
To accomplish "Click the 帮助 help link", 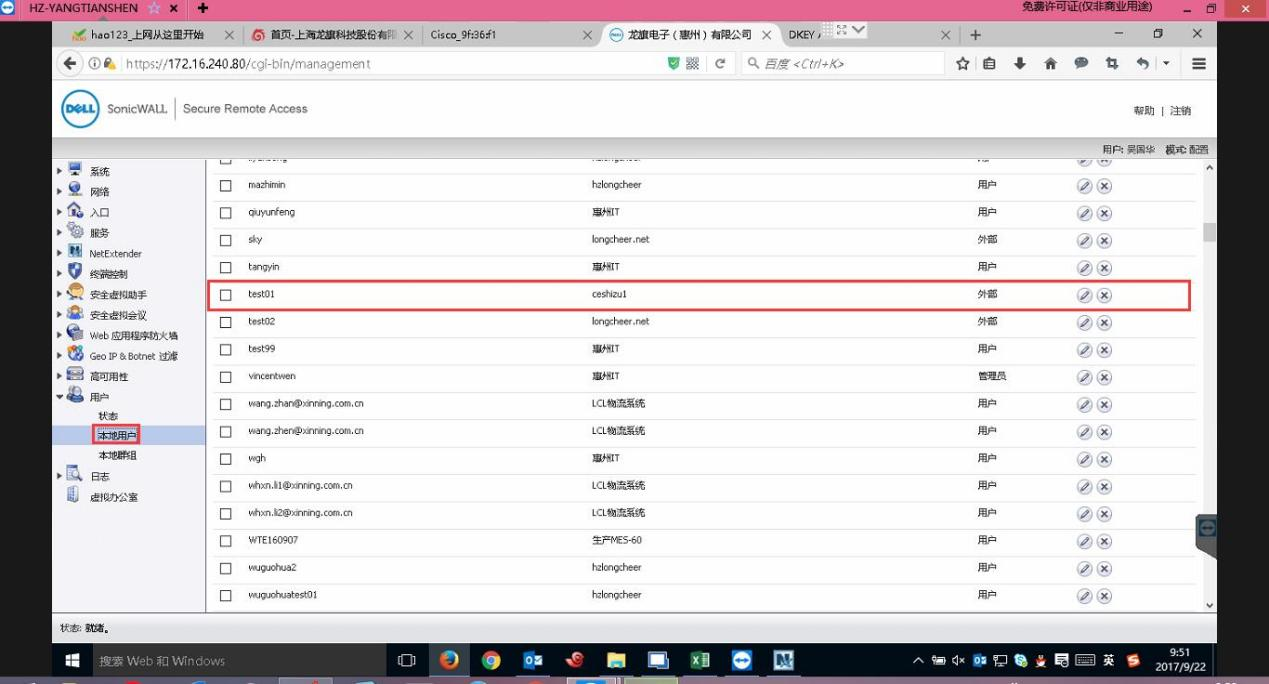I will (1143, 111).
